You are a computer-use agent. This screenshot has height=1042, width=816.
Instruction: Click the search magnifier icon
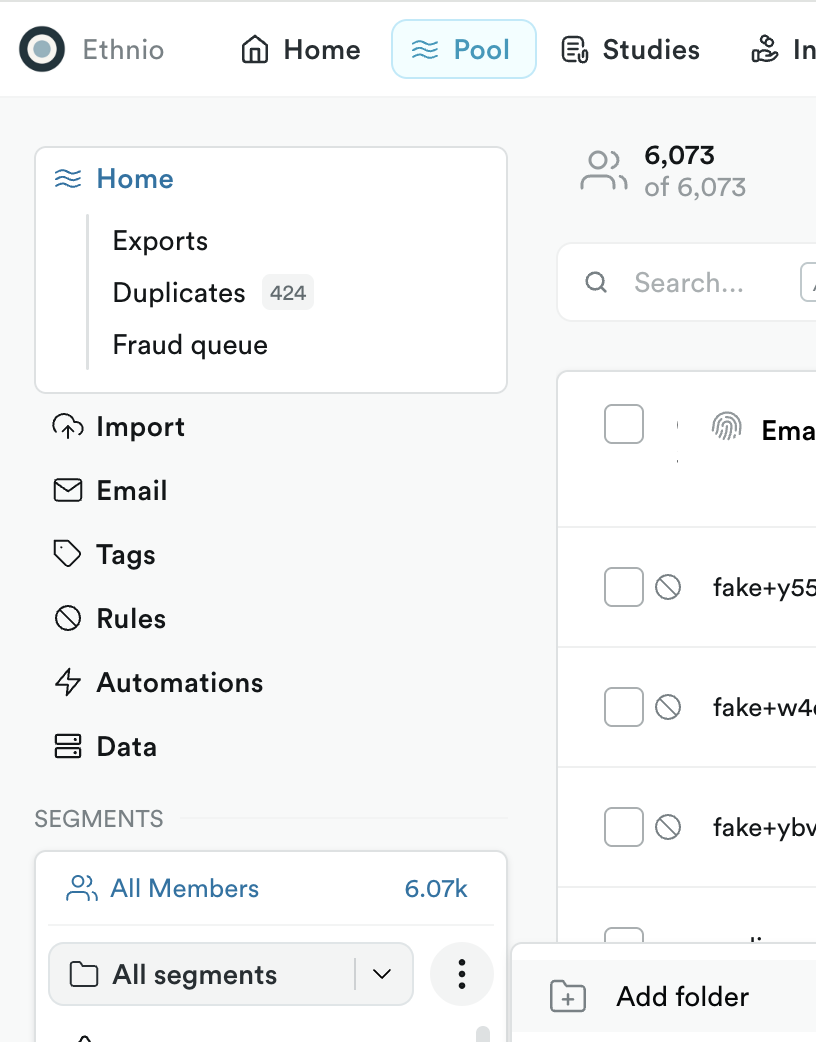[x=596, y=282]
